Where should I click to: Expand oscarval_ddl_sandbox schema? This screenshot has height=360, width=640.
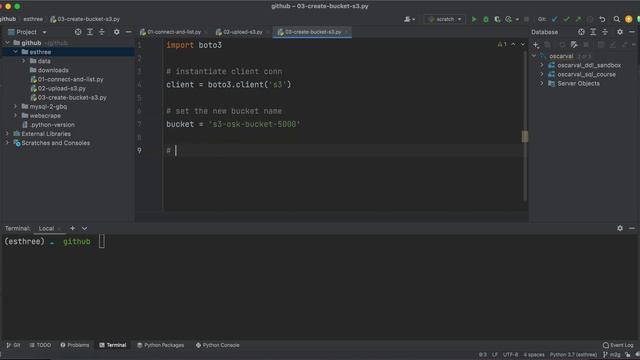542,65
